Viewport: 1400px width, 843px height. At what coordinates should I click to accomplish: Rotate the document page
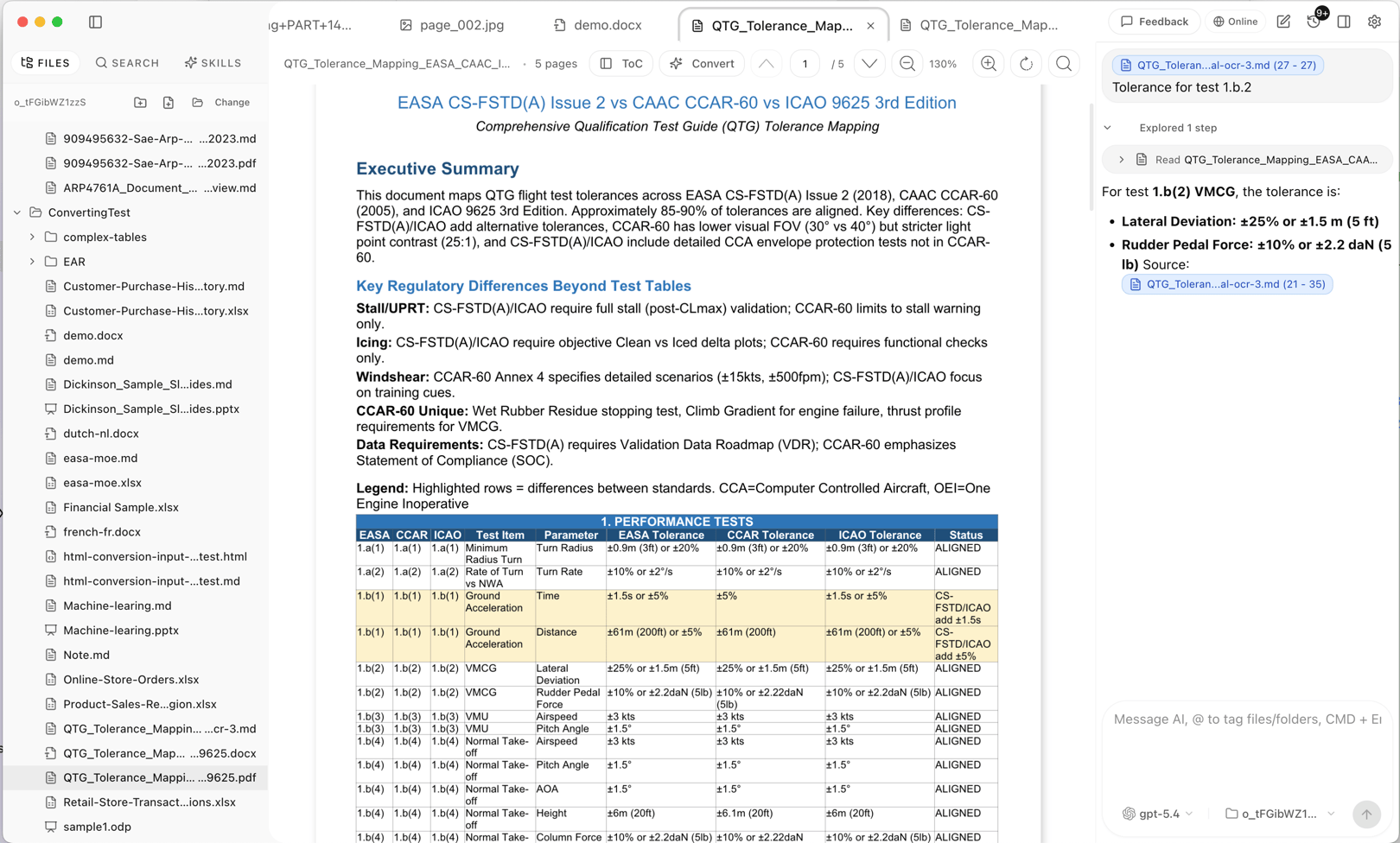pyautogui.click(x=1026, y=63)
